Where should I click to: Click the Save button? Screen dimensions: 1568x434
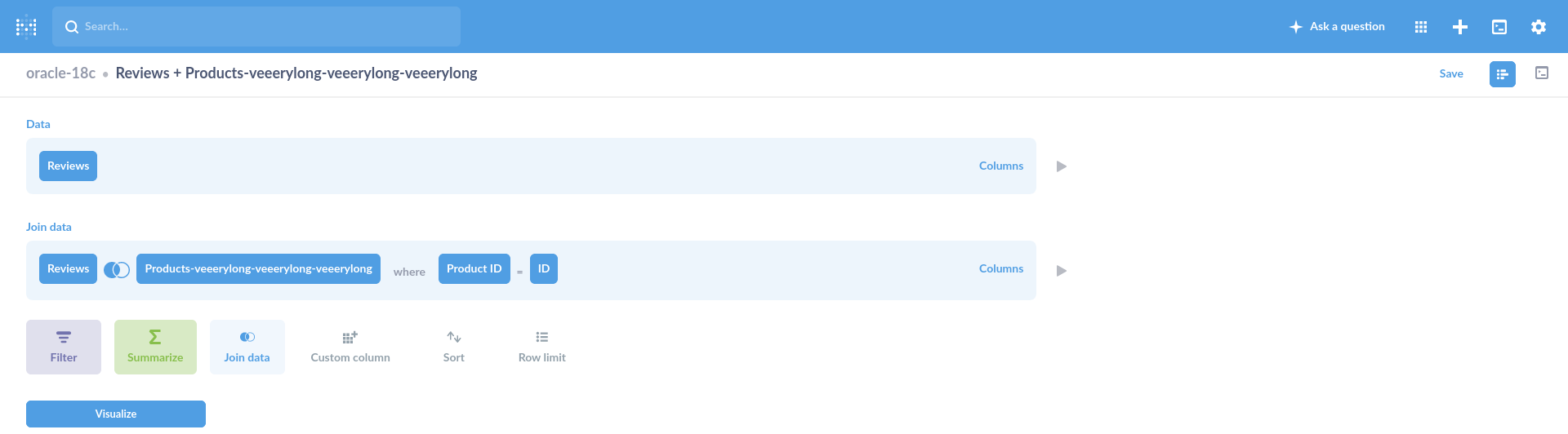pos(1451,73)
